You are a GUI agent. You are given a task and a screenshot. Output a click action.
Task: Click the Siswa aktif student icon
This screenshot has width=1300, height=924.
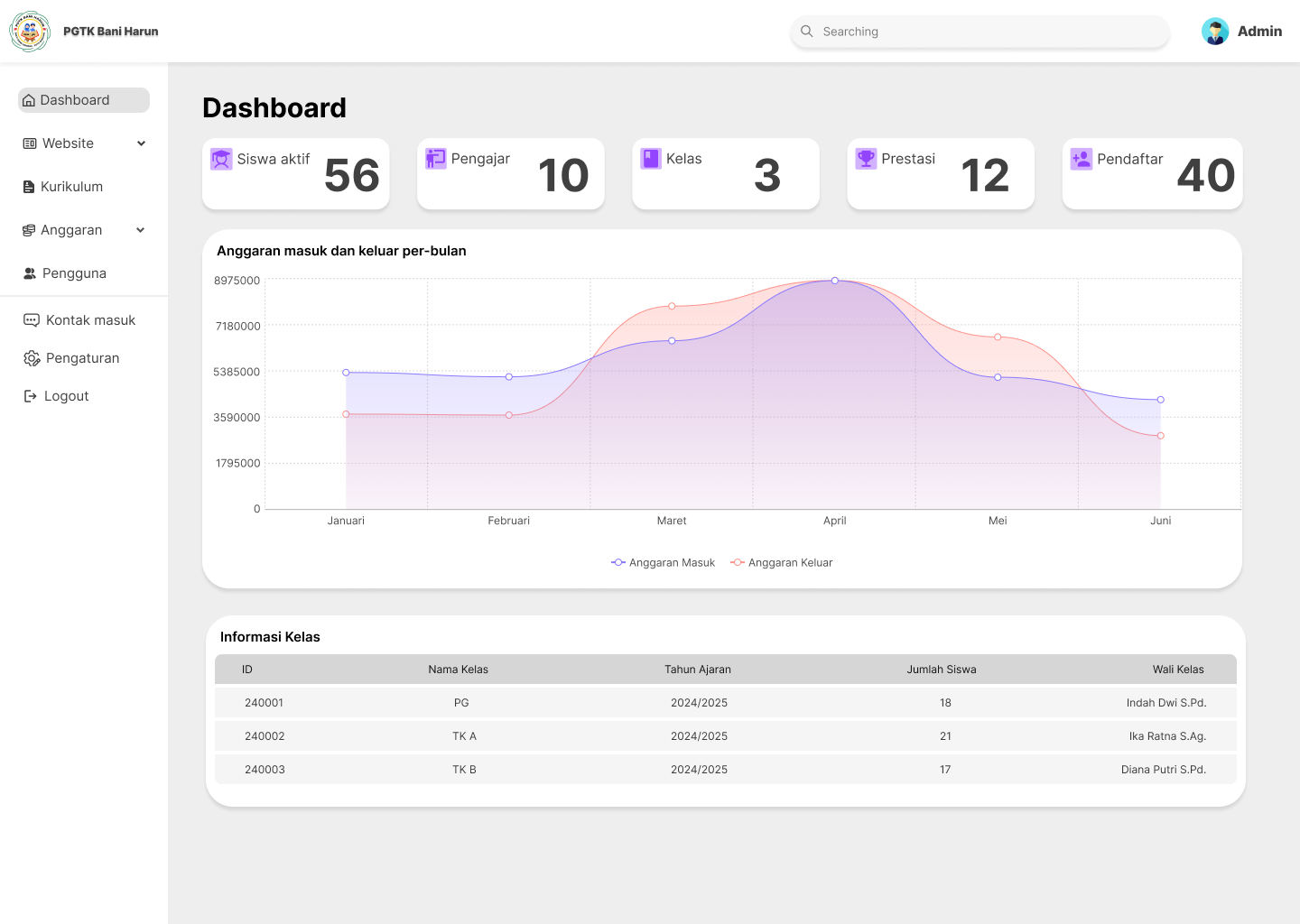point(221,159)
